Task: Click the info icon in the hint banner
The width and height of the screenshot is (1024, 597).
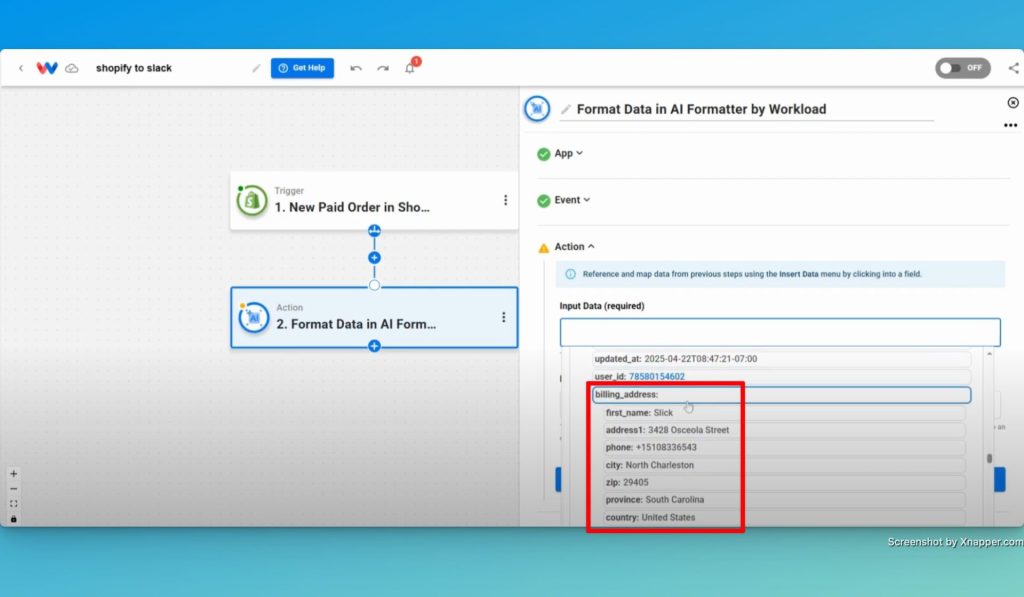Action: coord(570,274)
